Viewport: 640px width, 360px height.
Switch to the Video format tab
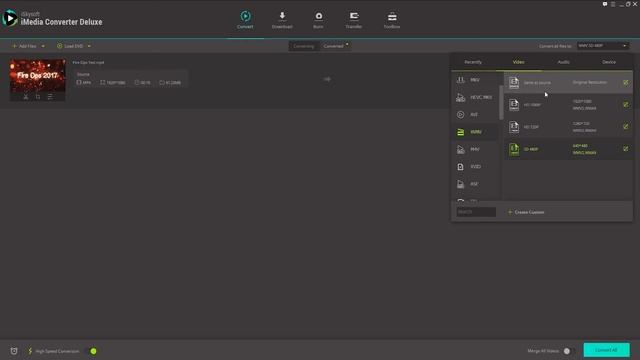click(x=518, y=62)
